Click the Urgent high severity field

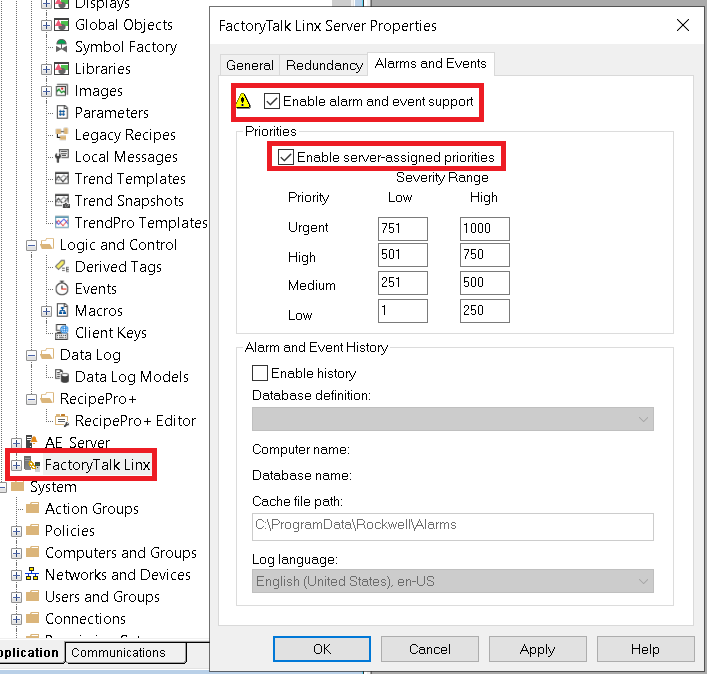pyautogui.click(x=485, y=229)
